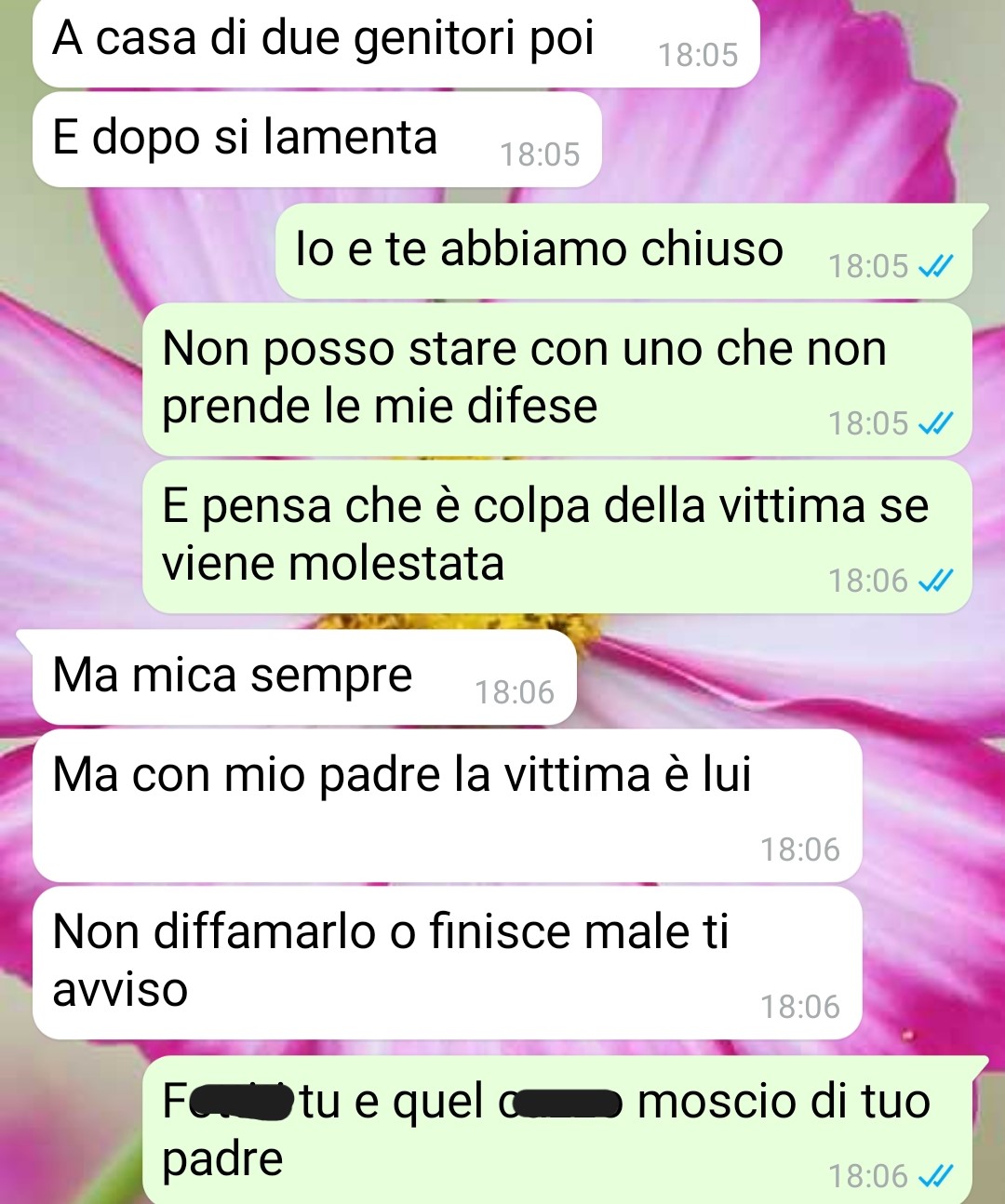The height and width of the screenshot is (1204, 1005).
Task: Tap 'Ma con mio padre la vittima è lui'
Action: coord(448,806)
